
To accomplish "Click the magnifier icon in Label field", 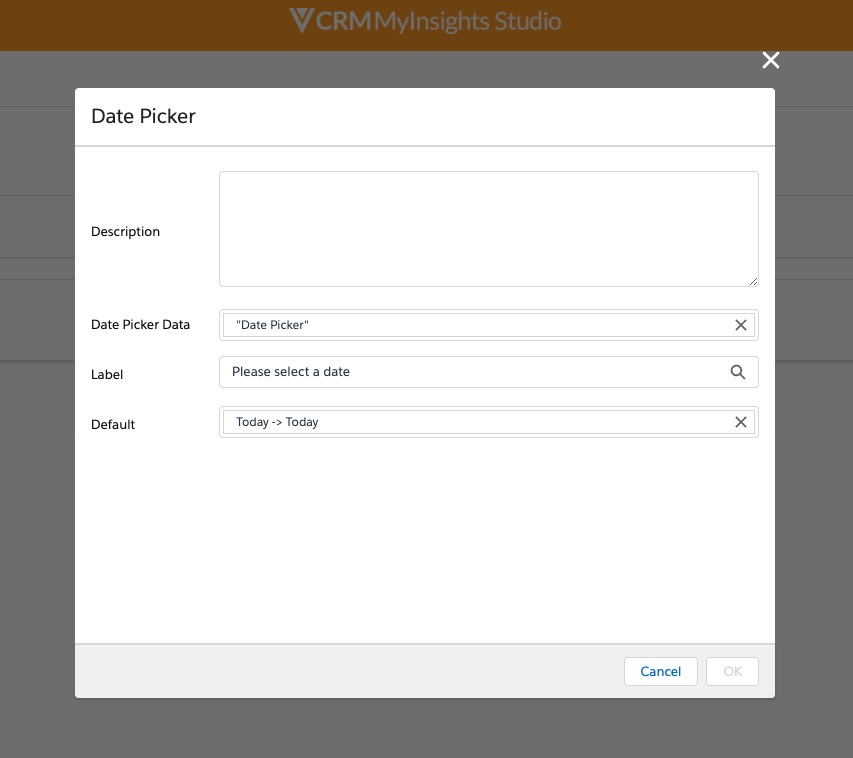I will point(738,372).
